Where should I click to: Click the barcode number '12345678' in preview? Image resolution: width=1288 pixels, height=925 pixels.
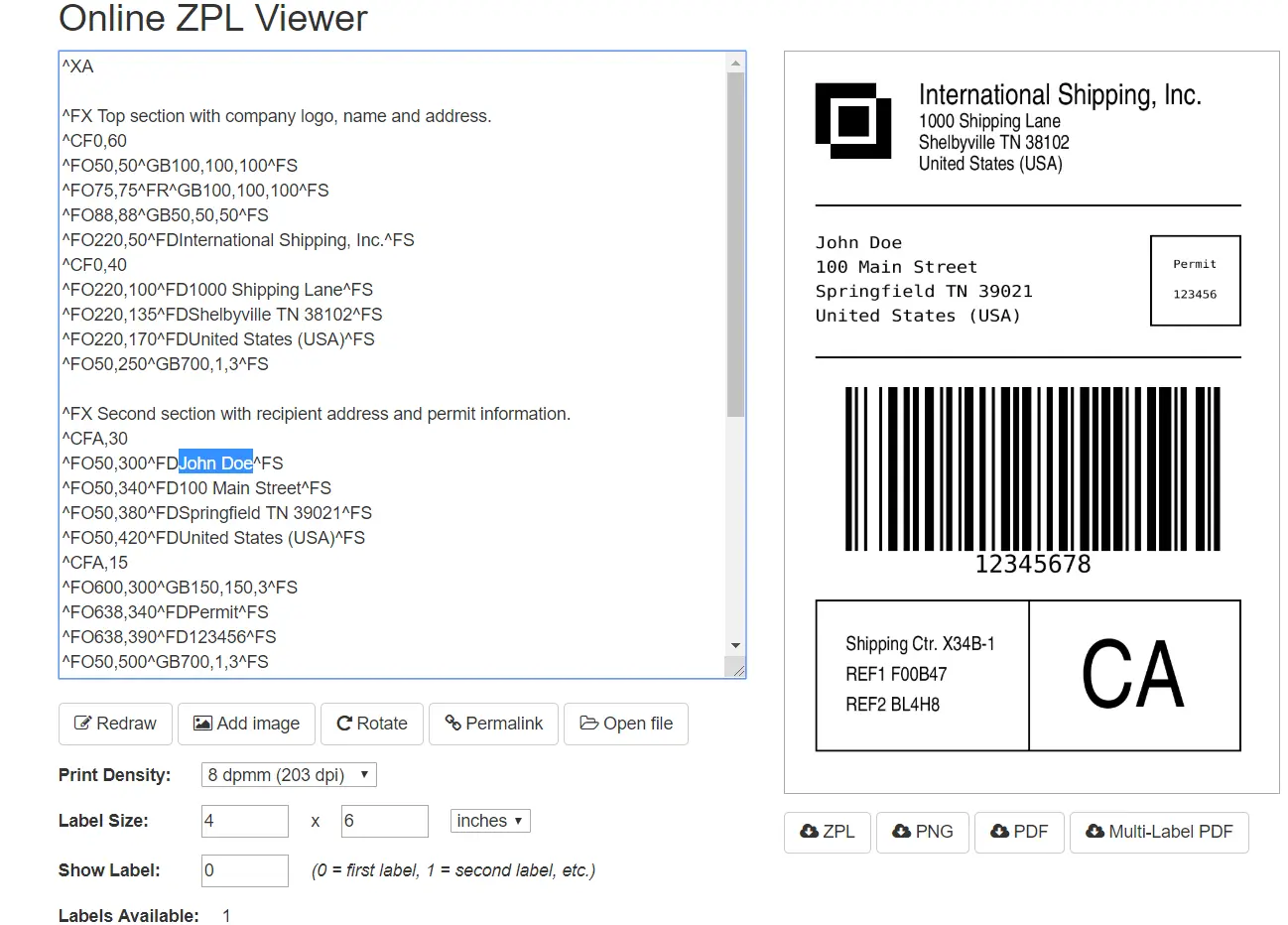pyautogui.click(x=1033, y=565)
